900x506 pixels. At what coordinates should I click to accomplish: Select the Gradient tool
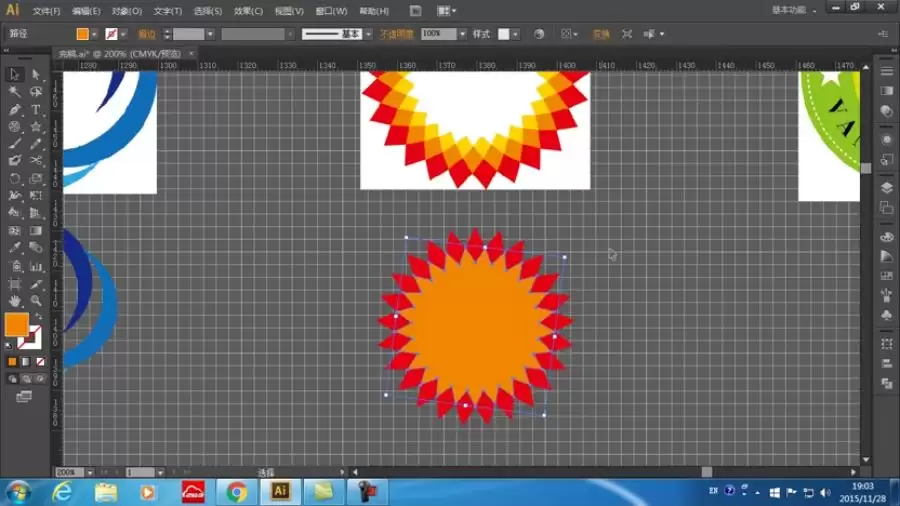coord(36,231)
